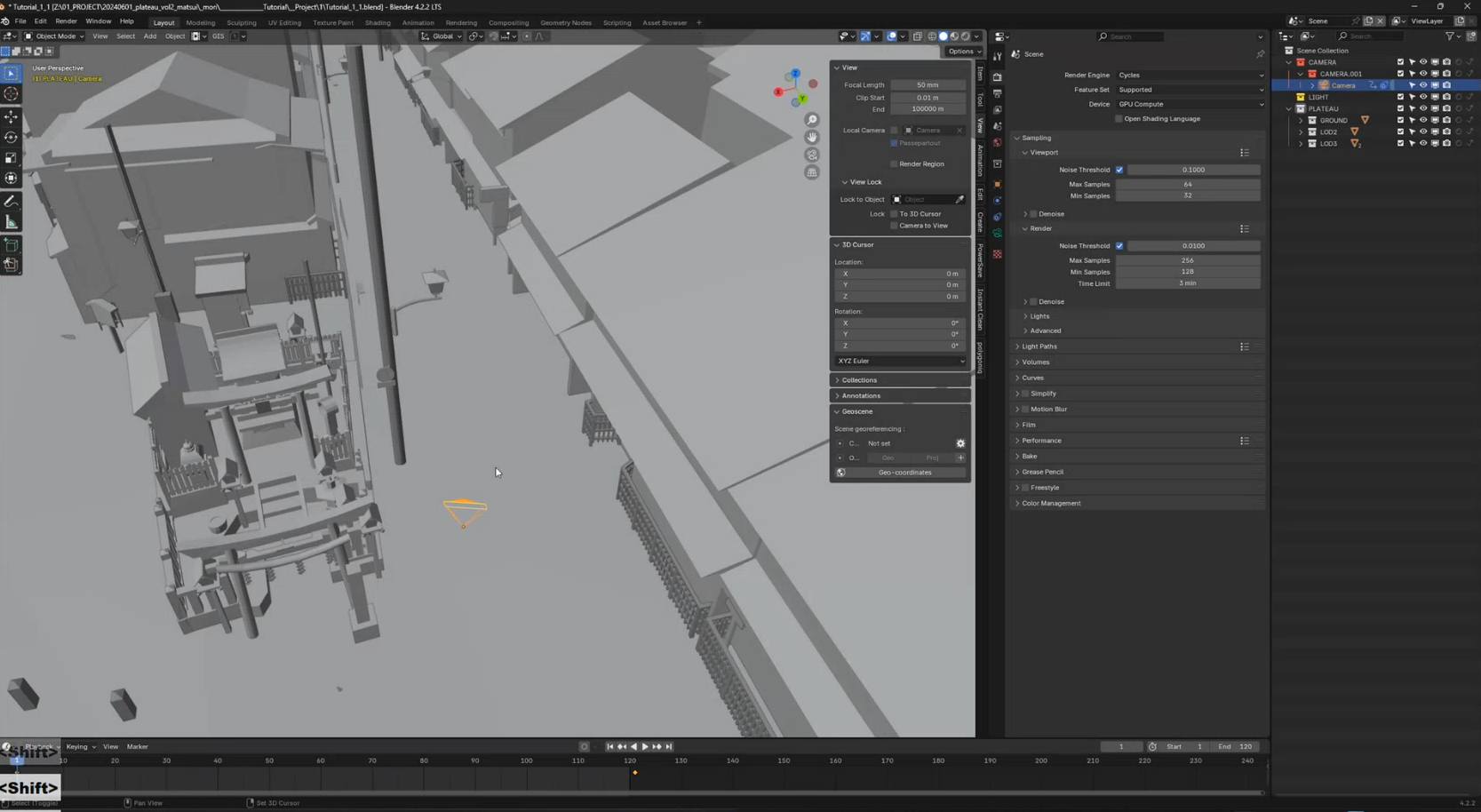Open the GIS menu in viewport header
This screenshot has width=1481, height=812.
coord(218,36)
